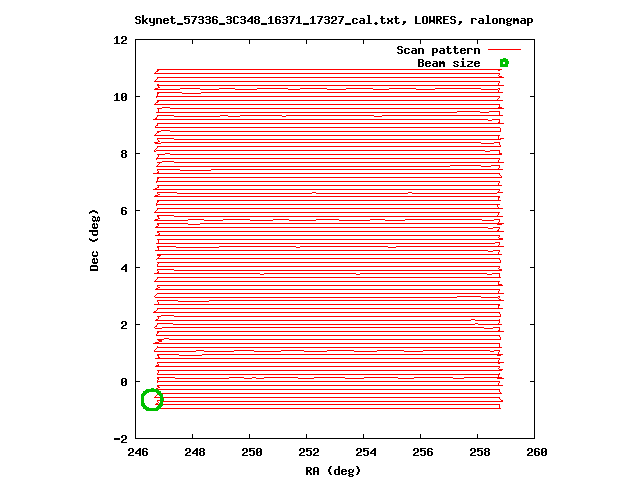Click the Dec axis tick label 8
640x480 pixels.
coord(124,154)
